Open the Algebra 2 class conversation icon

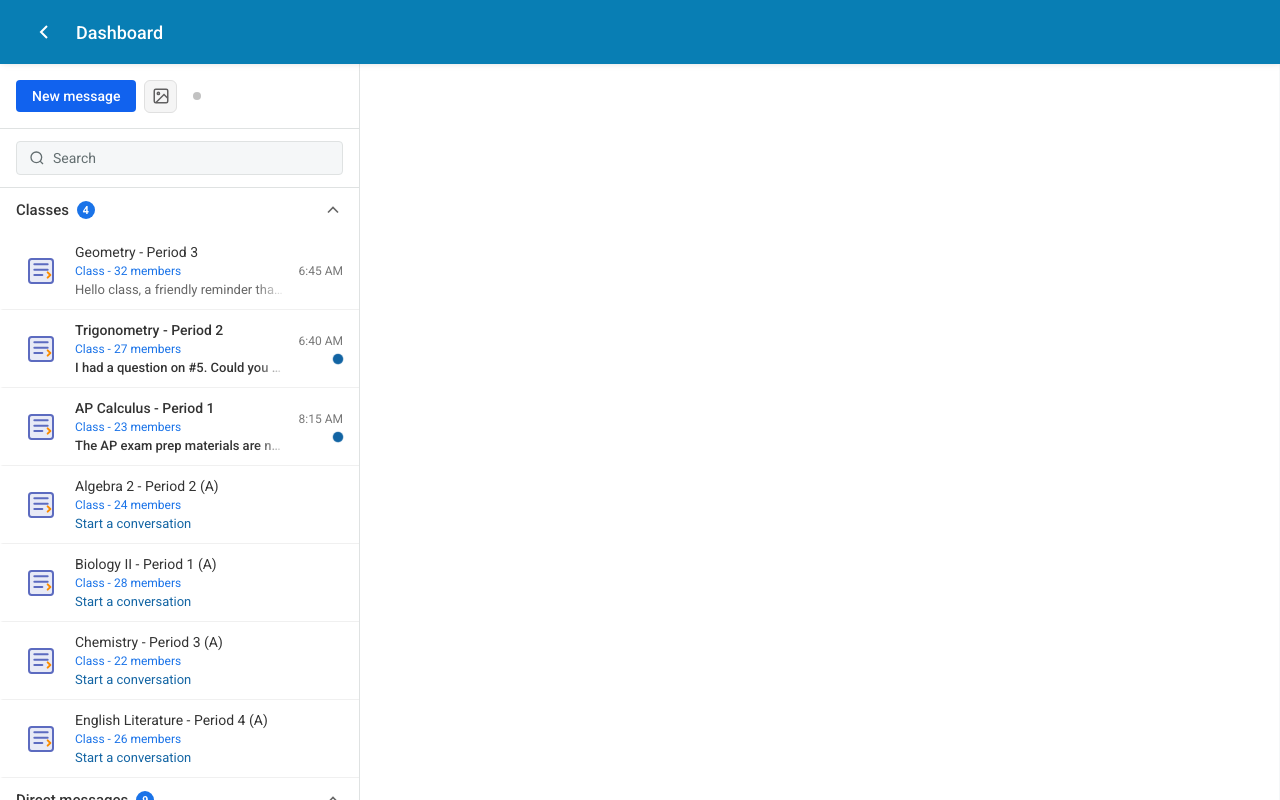[41, 504]
